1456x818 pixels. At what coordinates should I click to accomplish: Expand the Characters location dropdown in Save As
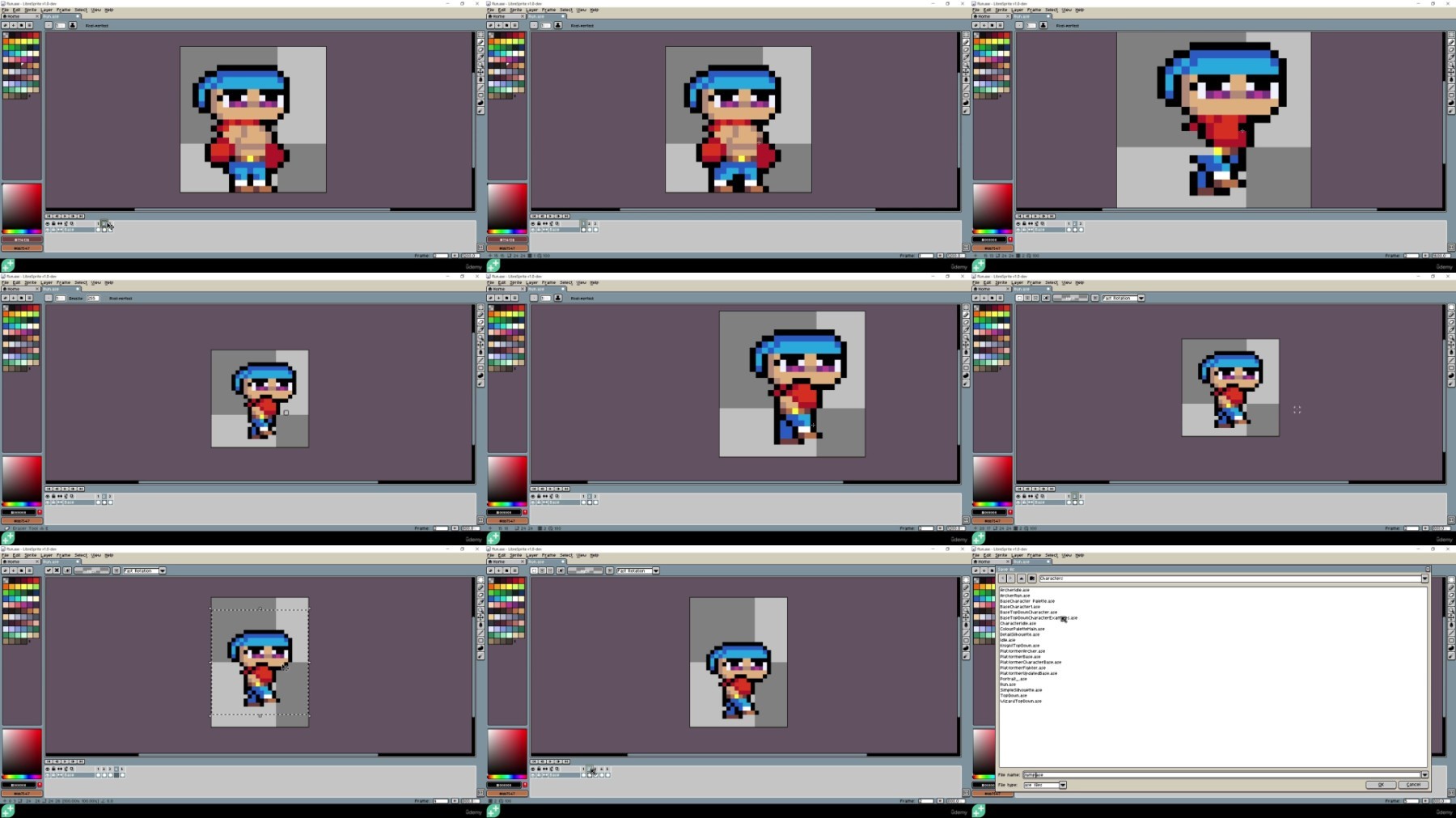pyautogui.click(x=1424, y=579)
